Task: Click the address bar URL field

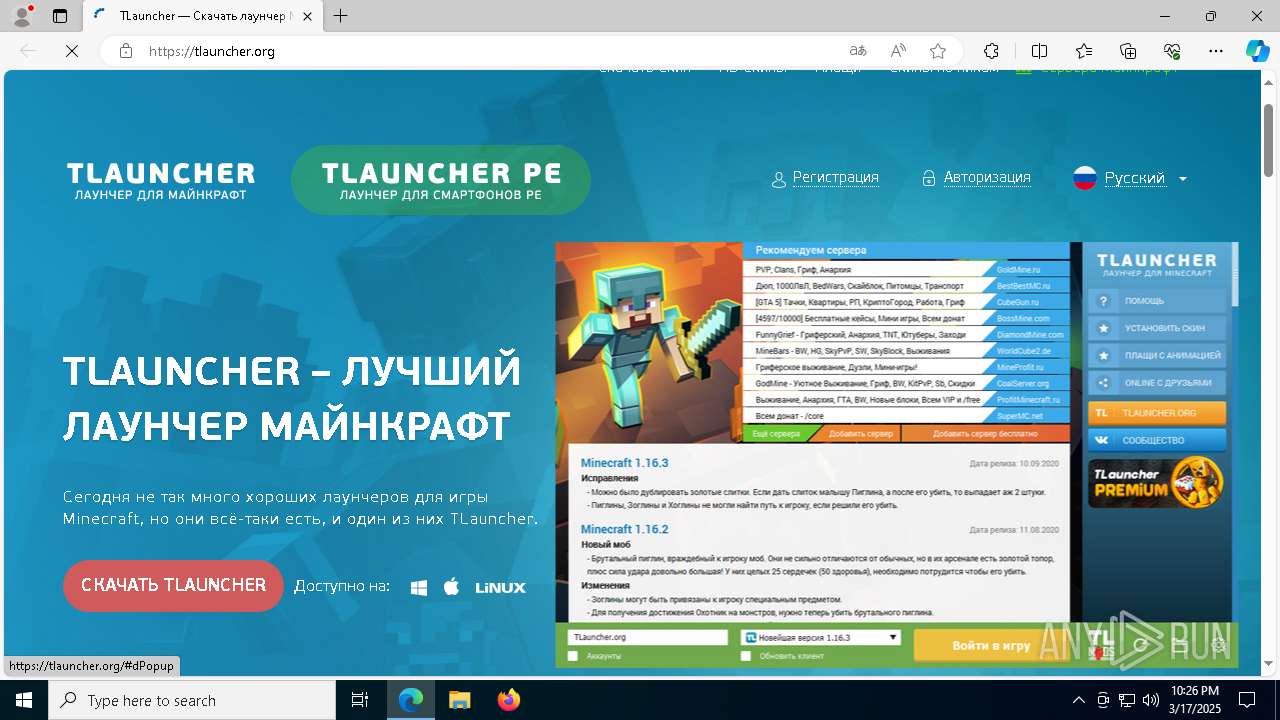Action: (x=490, y=51)
